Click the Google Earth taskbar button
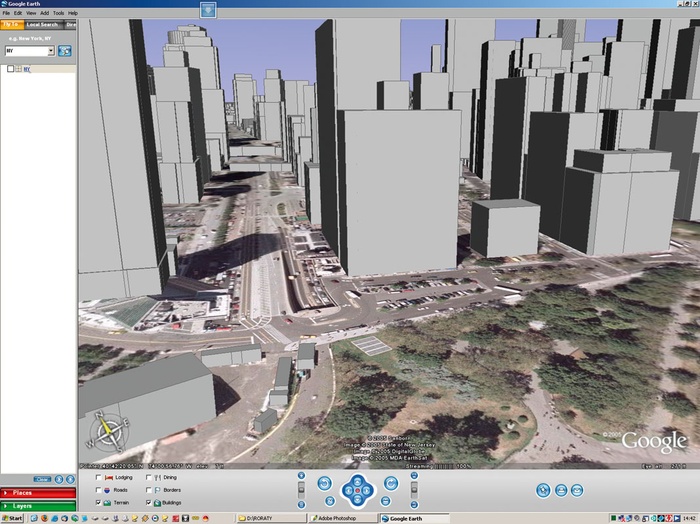This screenshot has width=700, height=524. tap(414, 518)
